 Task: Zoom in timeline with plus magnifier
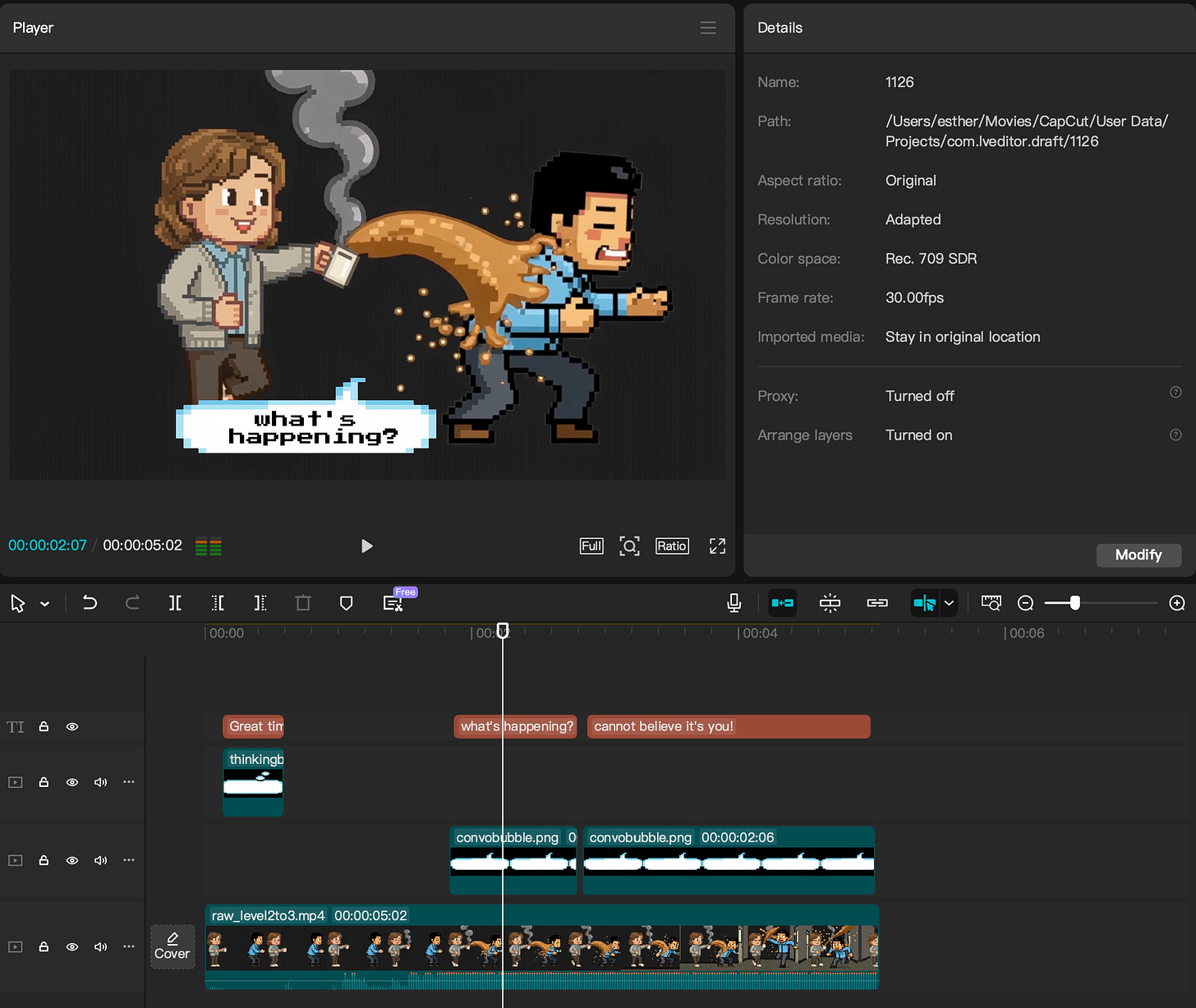pos(1176,603)
